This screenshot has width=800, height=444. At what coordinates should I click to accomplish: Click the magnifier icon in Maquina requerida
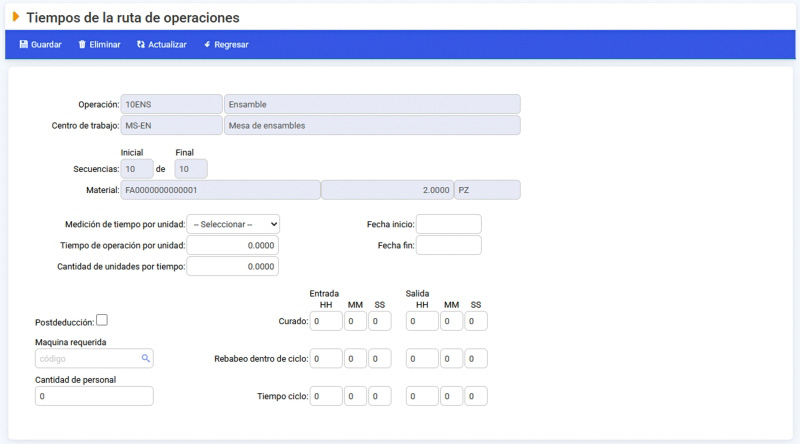[145, 358]
